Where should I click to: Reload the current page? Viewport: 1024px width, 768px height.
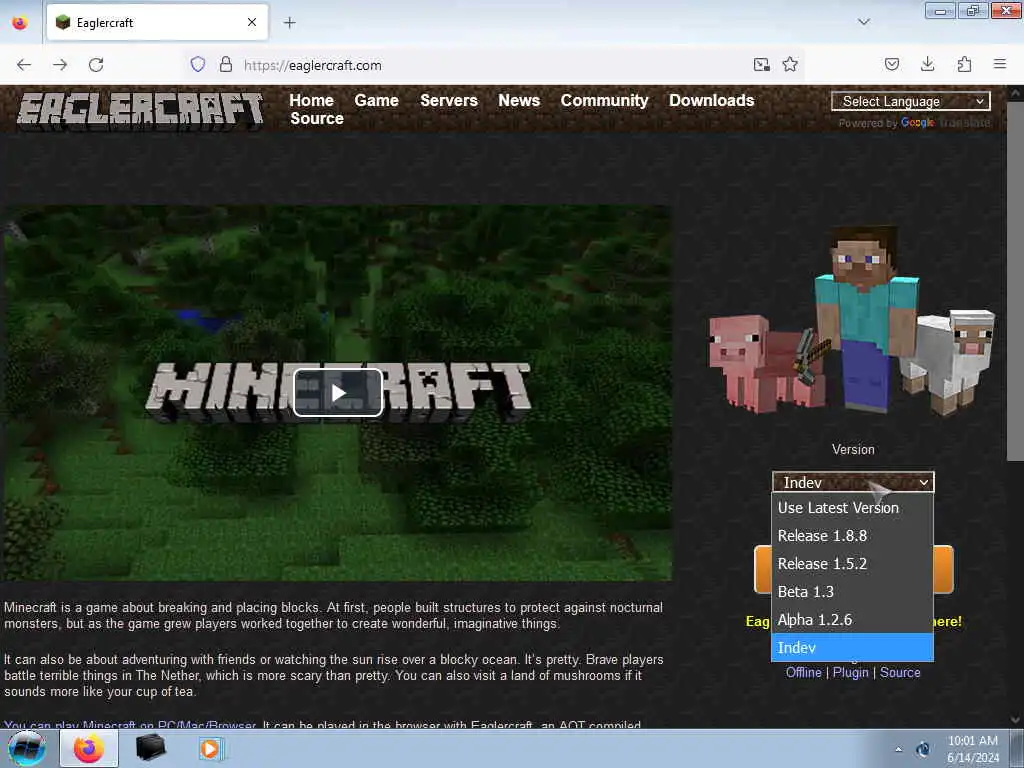click(x=96, y=65)
